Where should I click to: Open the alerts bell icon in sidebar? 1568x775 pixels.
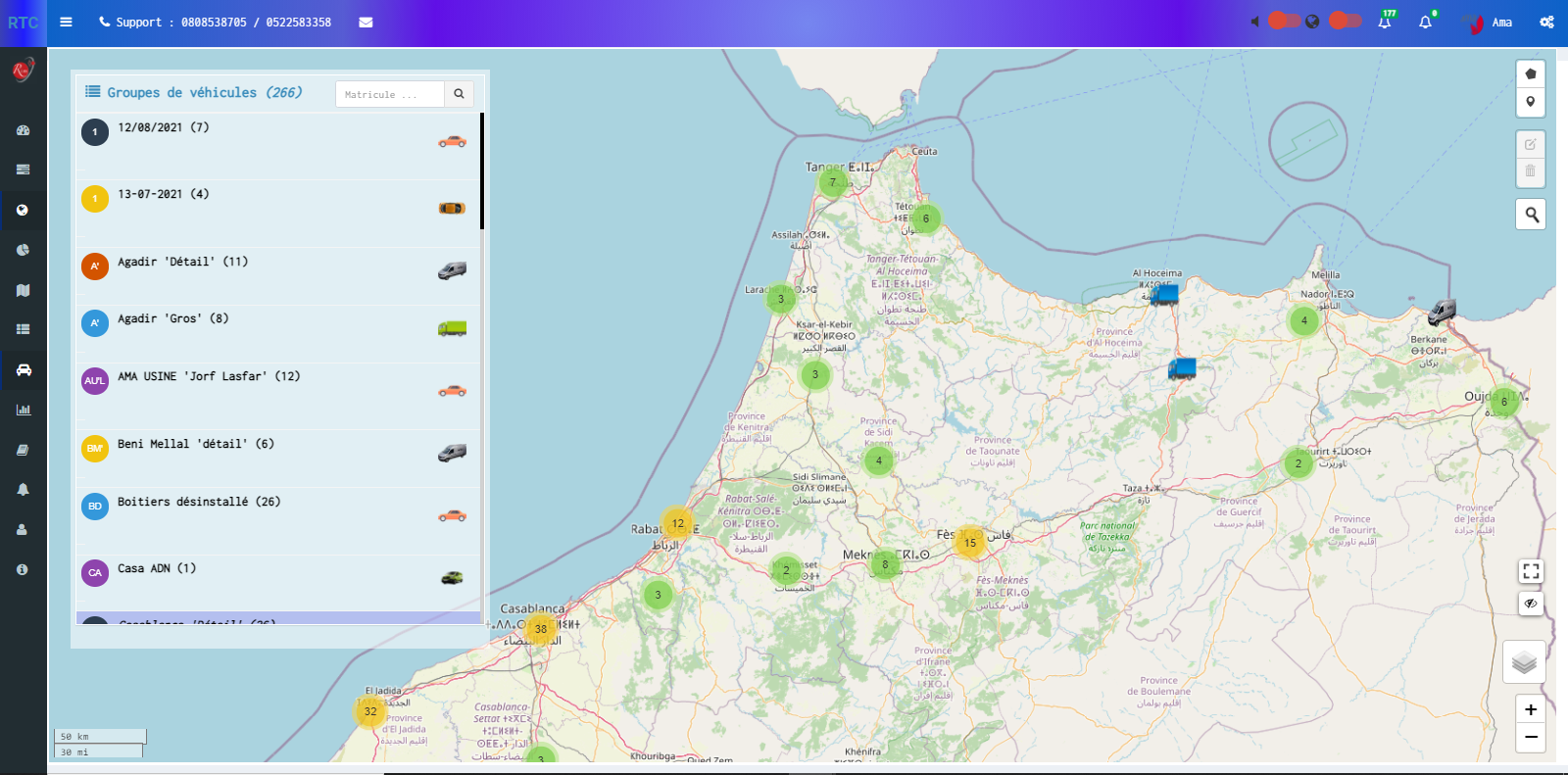[23, 489]
